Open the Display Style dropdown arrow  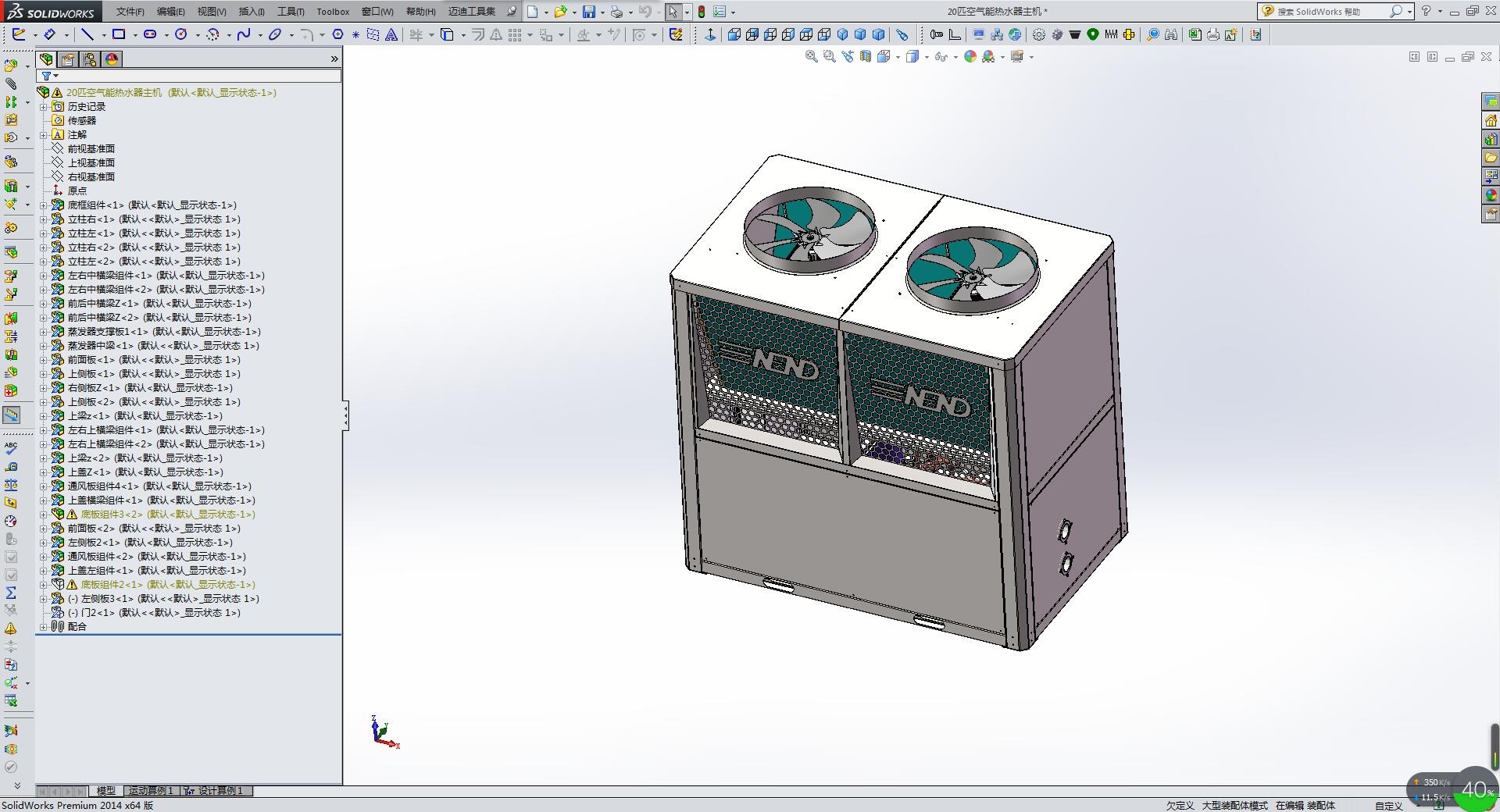pos(926,57)
